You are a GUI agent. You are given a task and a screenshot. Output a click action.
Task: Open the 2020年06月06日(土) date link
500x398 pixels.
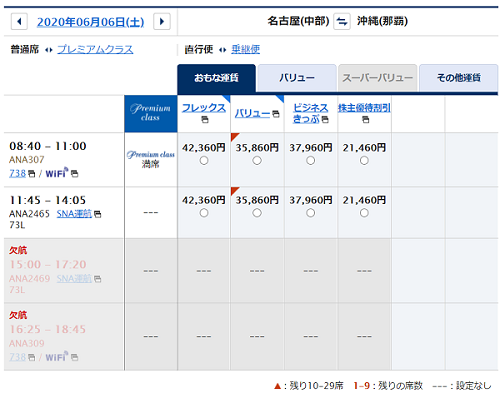90,22
